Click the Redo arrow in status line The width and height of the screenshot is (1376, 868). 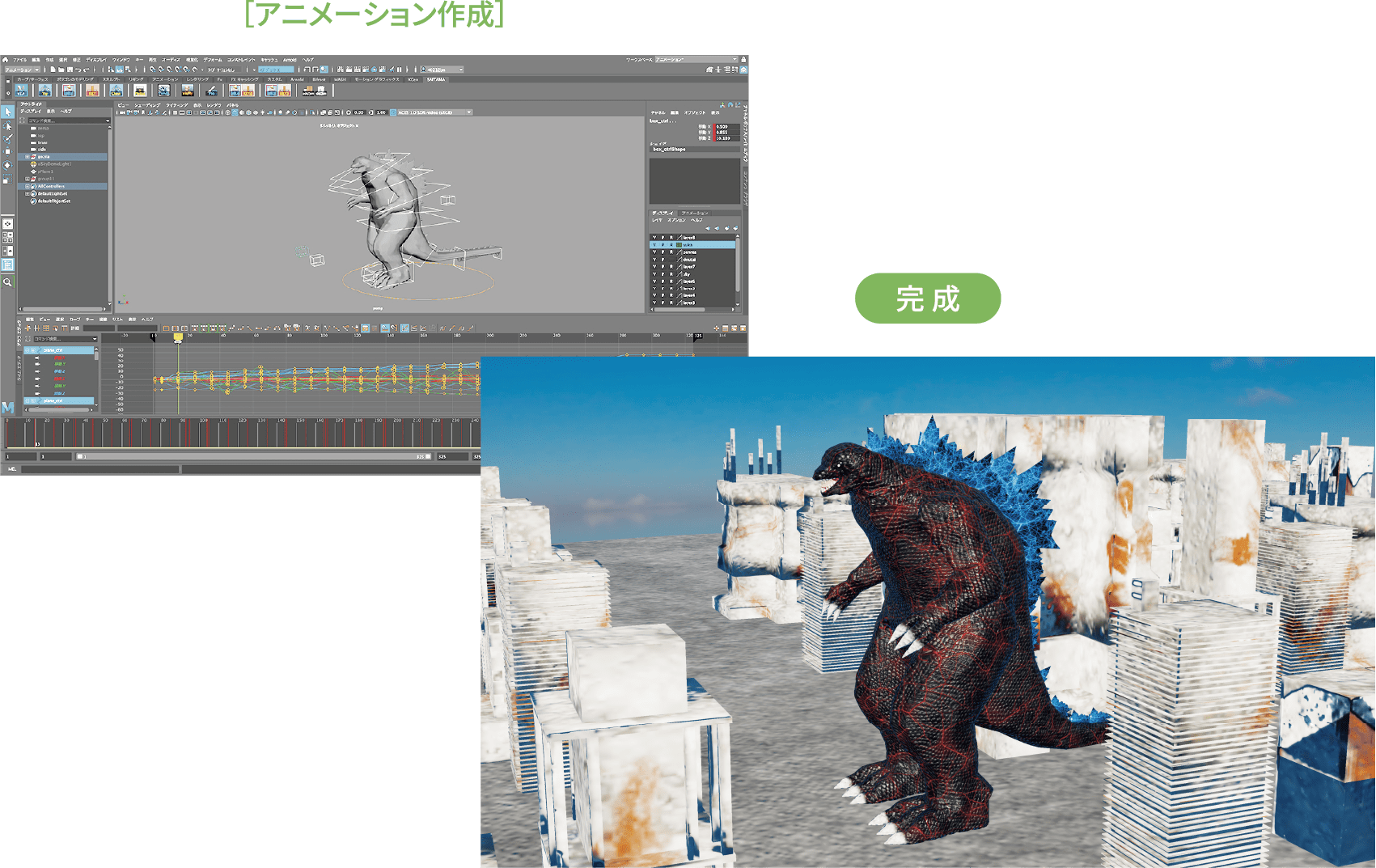[87, 70]
